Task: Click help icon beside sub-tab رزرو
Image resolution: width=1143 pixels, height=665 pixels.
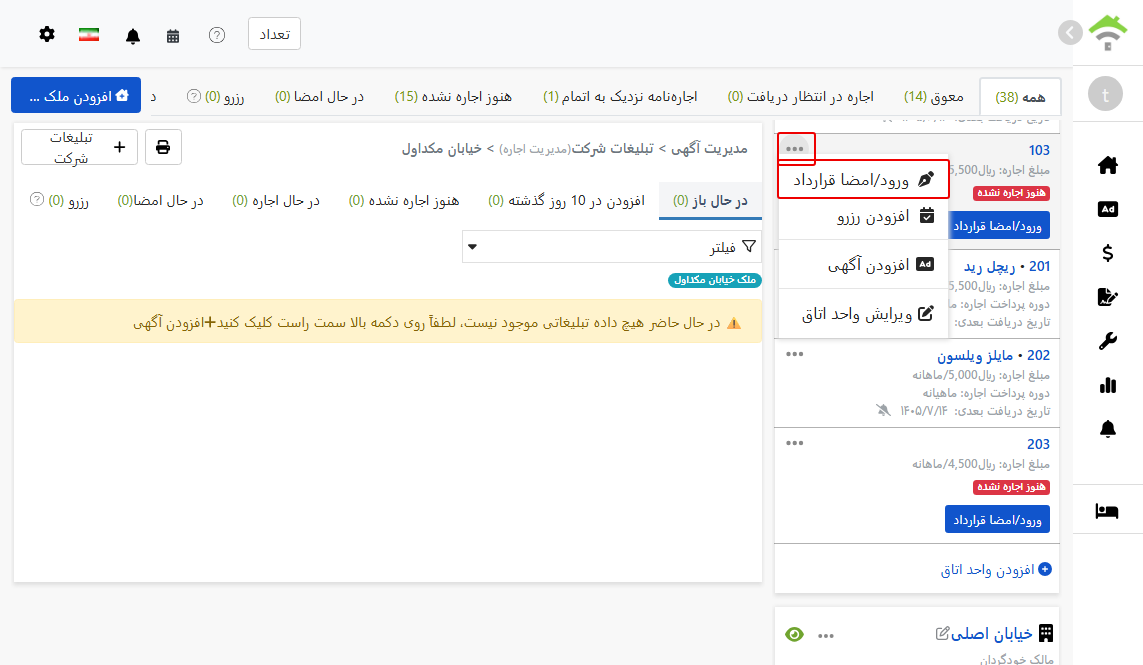Action: (36, 199)
